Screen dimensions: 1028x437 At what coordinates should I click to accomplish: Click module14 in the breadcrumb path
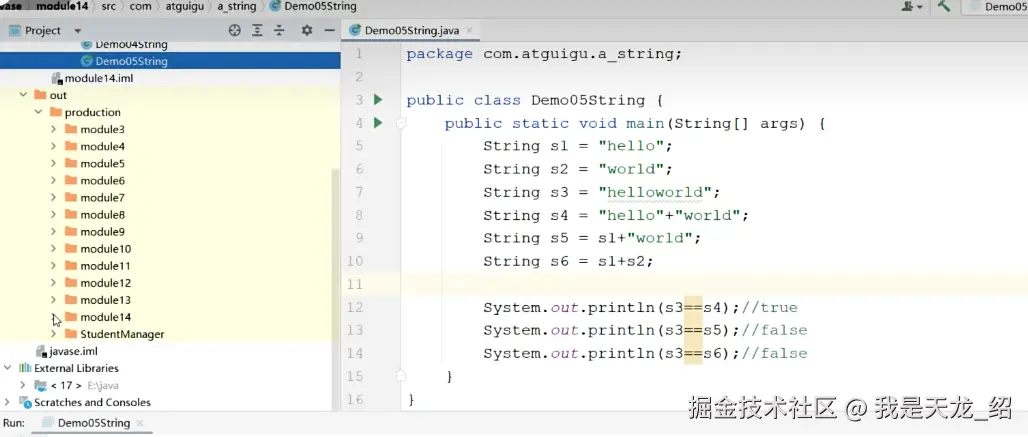(62, 7)
